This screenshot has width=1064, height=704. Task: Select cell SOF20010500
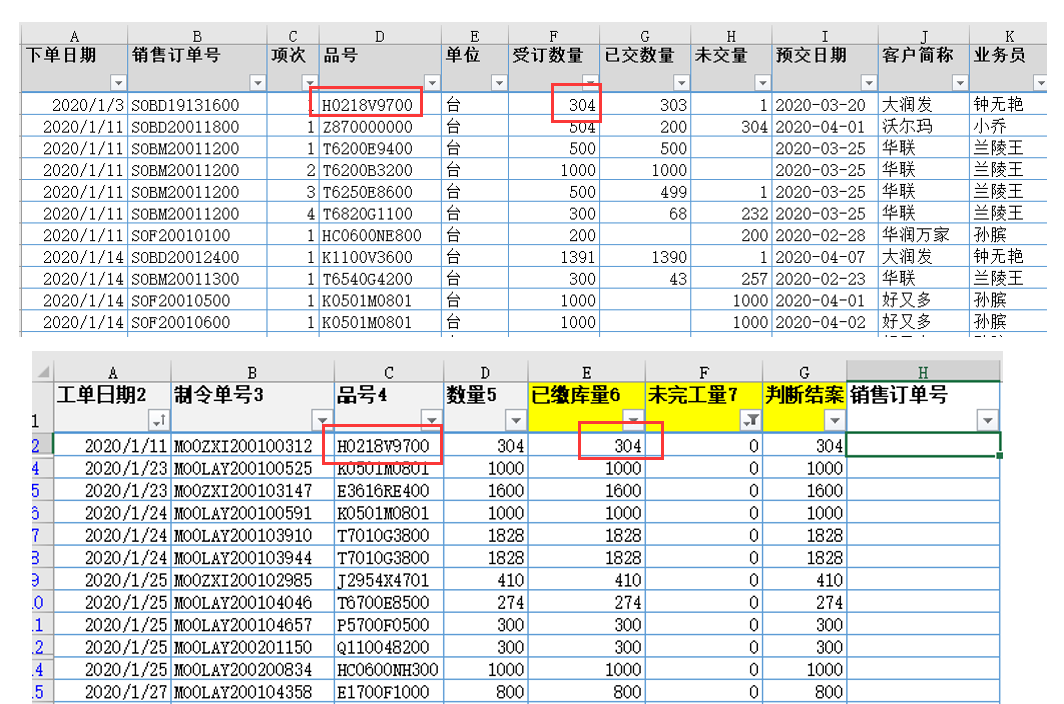point(197,300)
